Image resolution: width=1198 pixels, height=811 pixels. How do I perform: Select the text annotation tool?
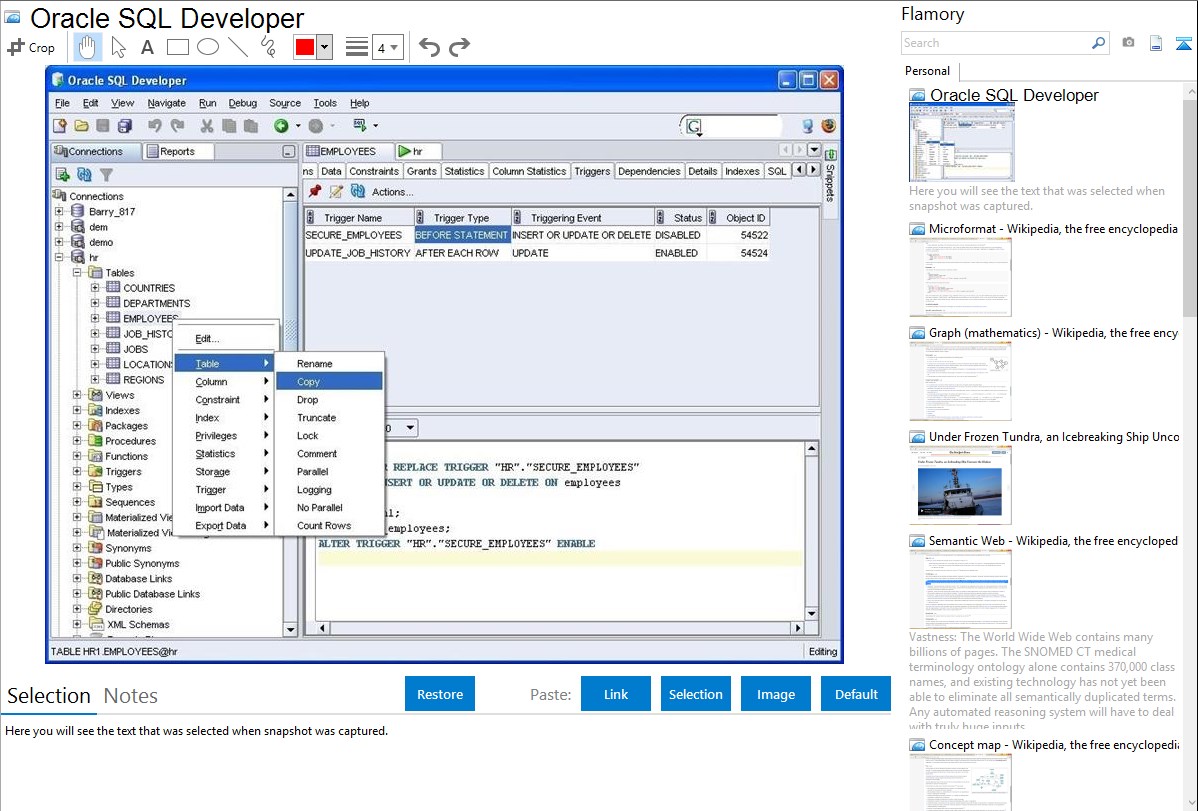tap(147, 47)
